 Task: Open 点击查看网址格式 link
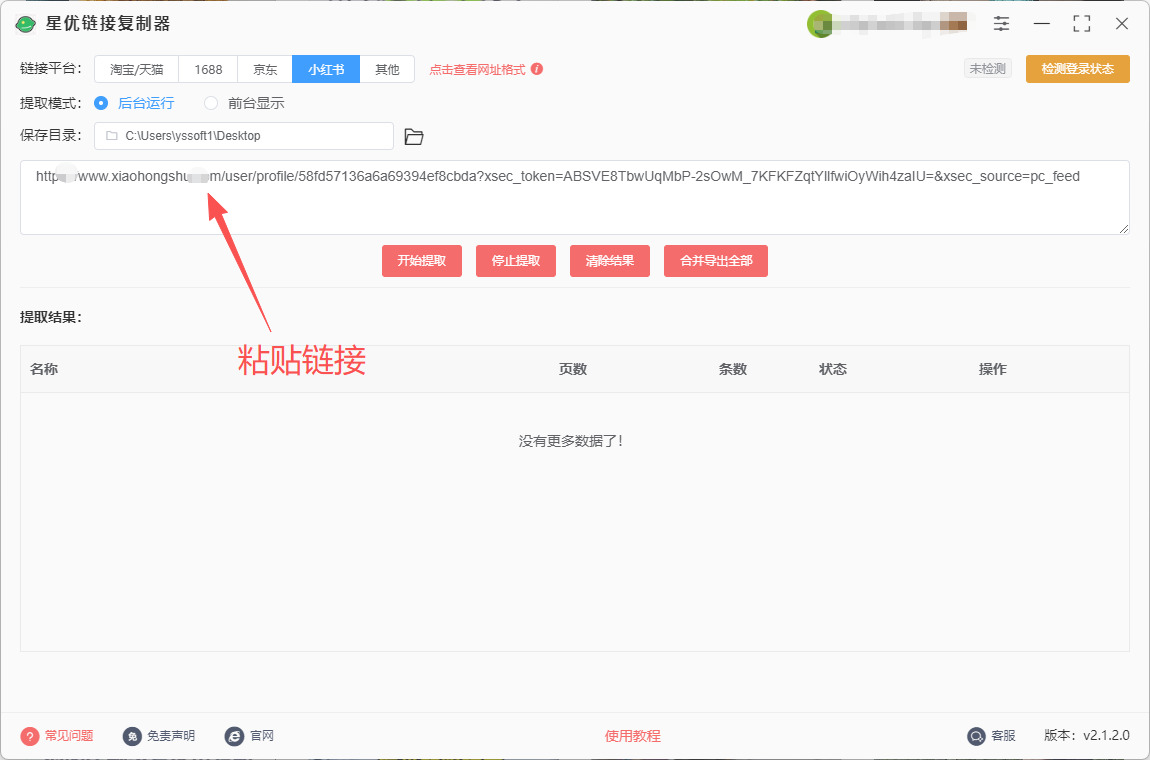click(477, 70)
